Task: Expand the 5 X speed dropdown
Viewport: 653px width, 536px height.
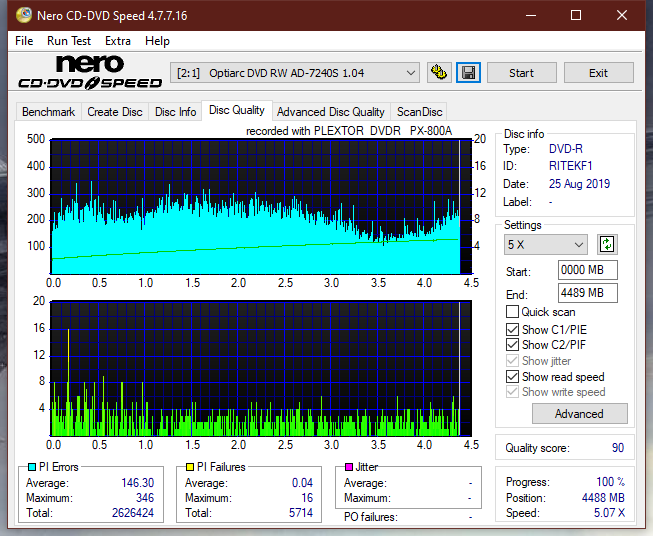Action: tap(546, 244)
